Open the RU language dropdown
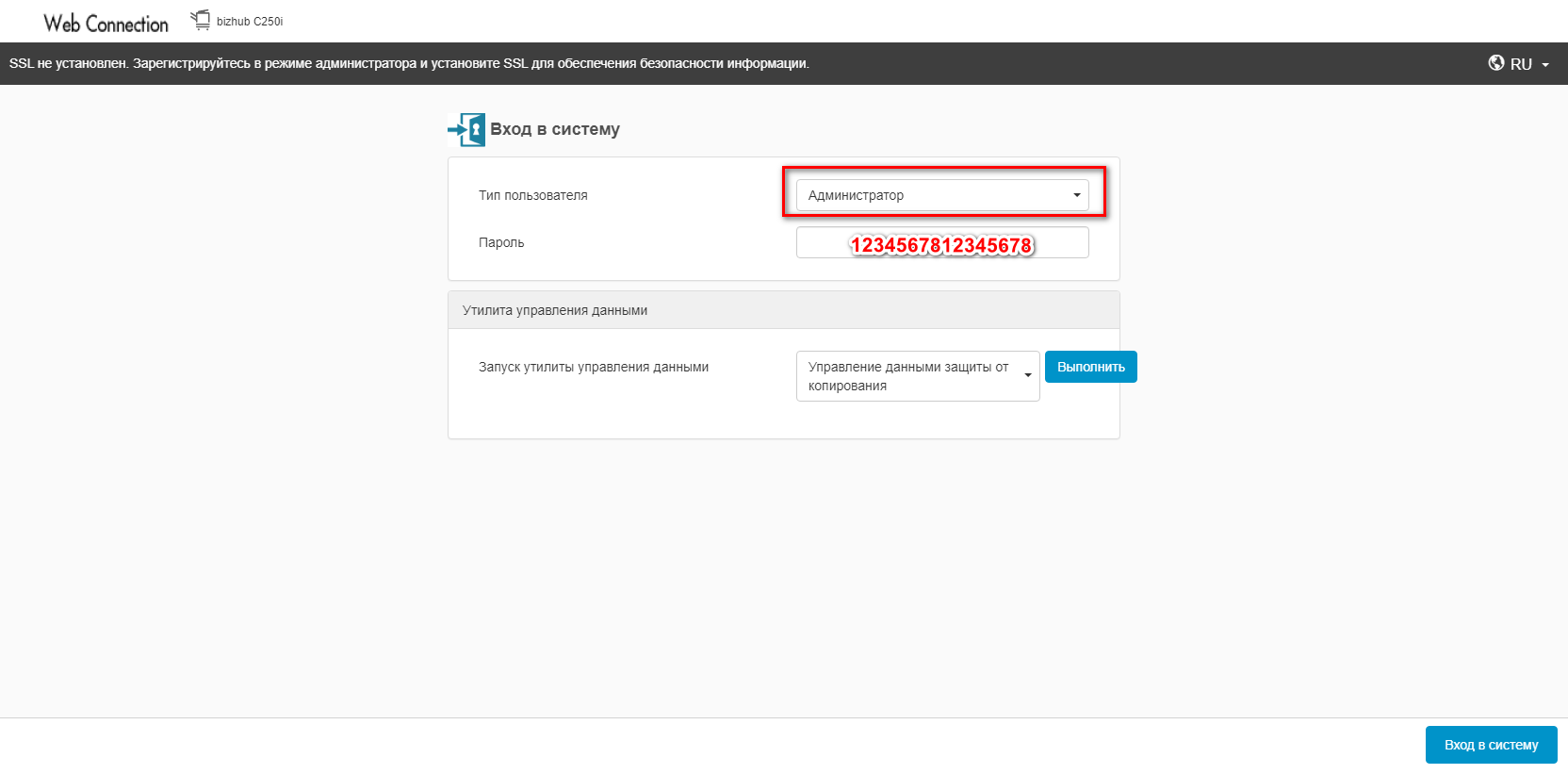This screenshot has width=1568, height=774. (1520, 63)
